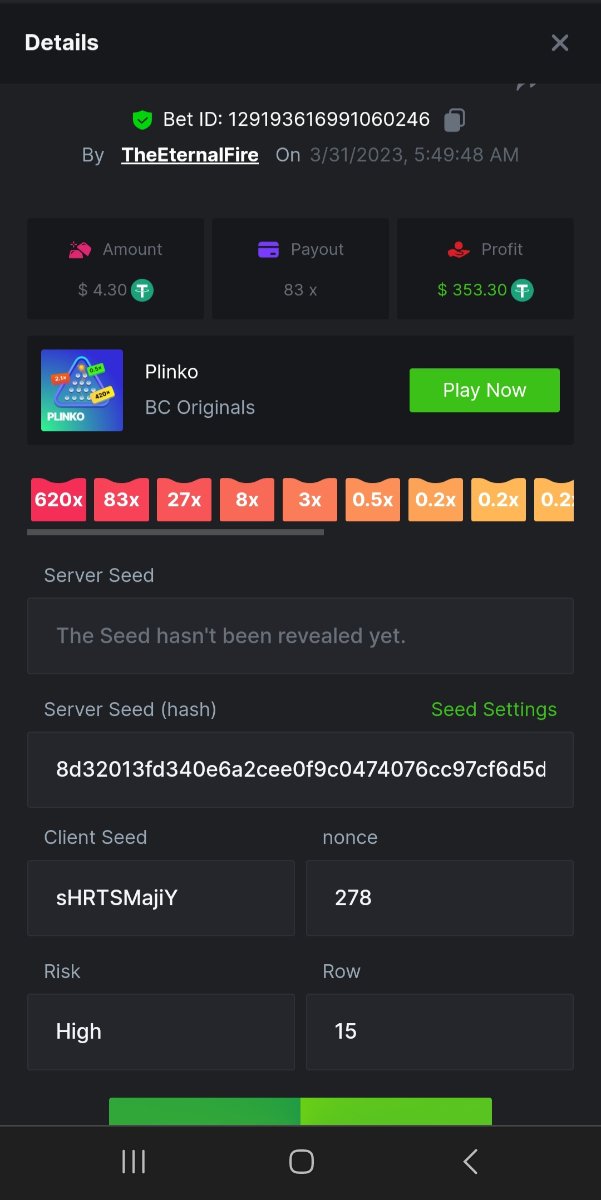Close the Details panel

pos(560,42)
